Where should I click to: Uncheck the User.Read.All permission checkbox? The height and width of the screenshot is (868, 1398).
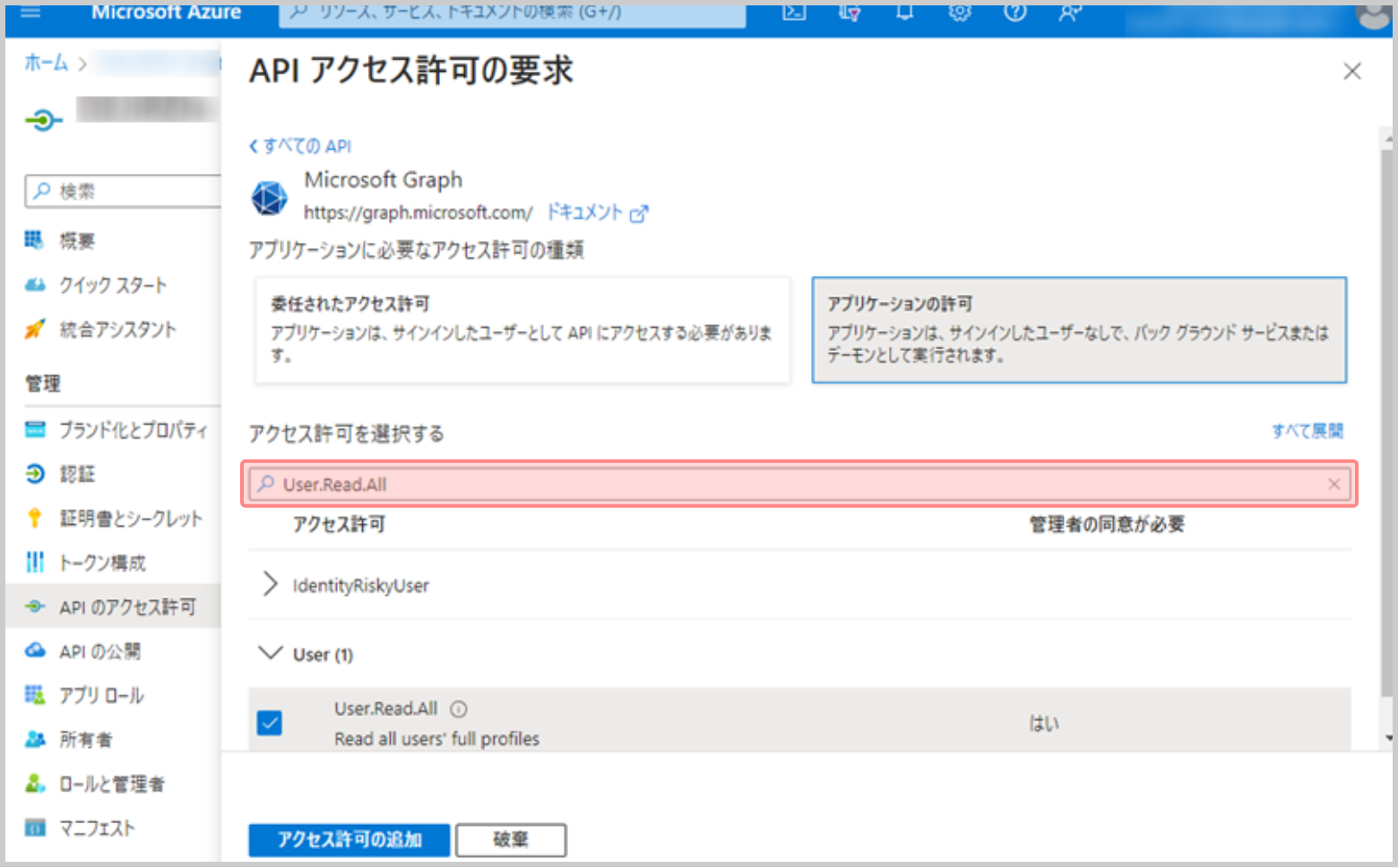click(270, 723)
